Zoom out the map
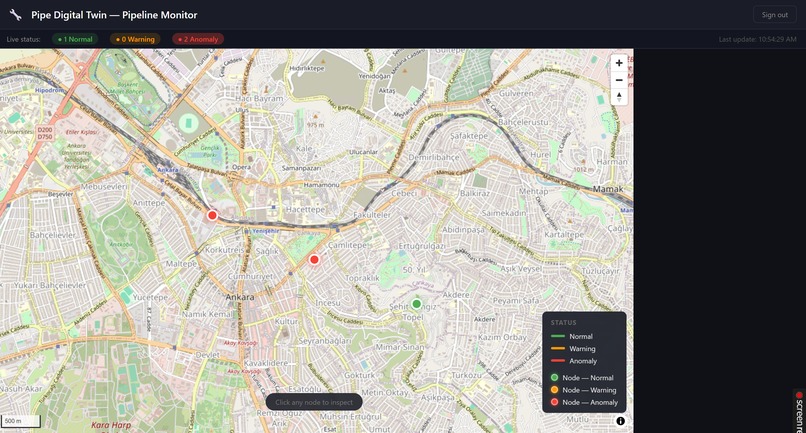This screenshot has width=806, height=433. point(619,80)
